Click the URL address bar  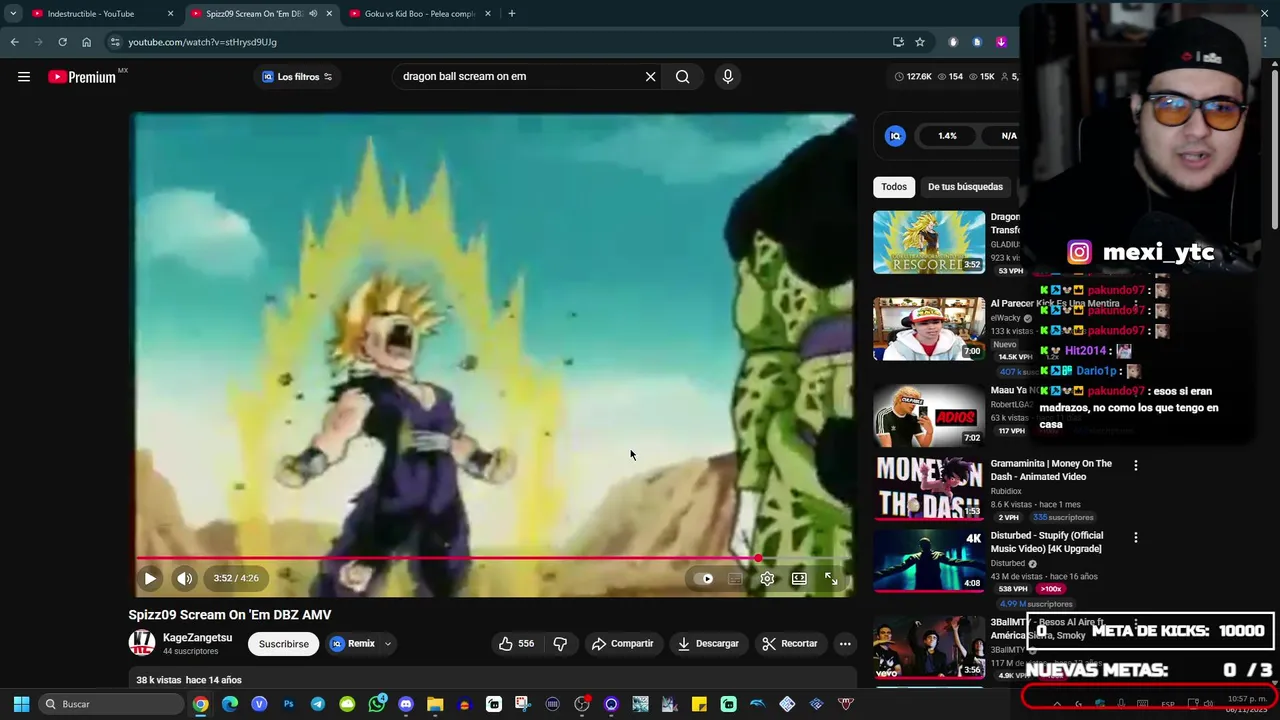pyautogui.click(x=500, y=42)
